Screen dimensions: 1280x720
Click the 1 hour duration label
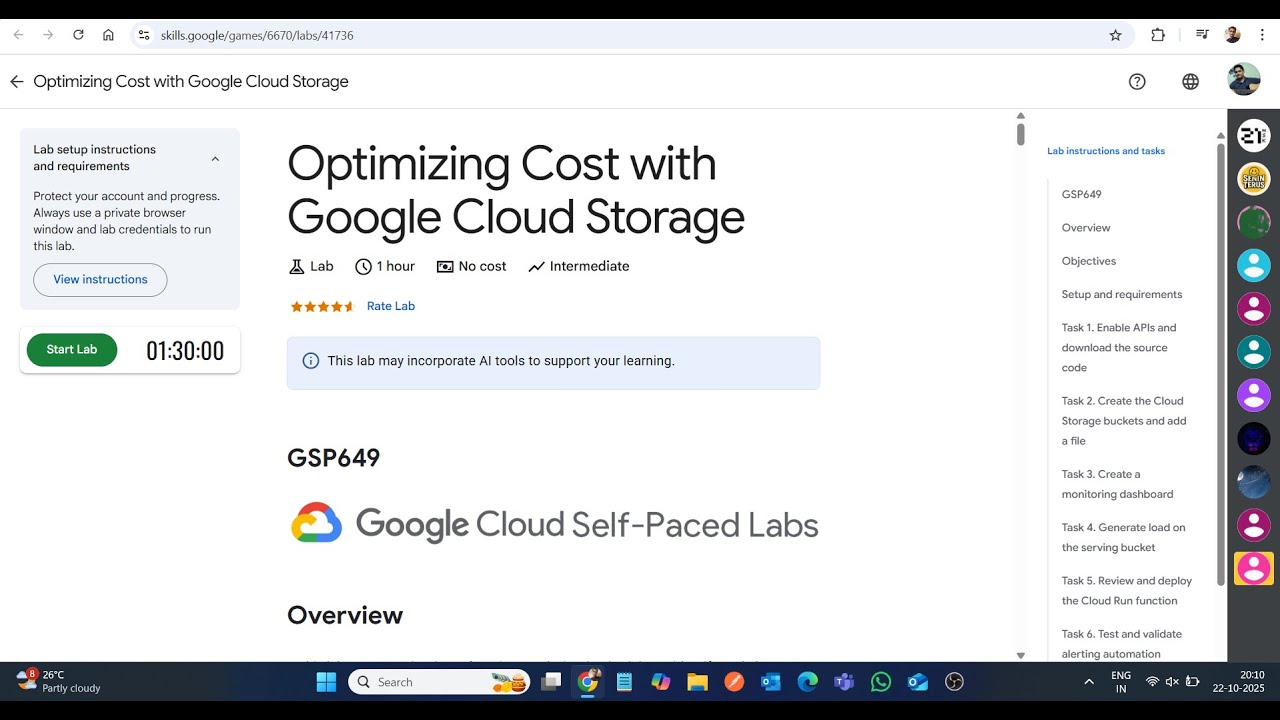tap(385, 266)
